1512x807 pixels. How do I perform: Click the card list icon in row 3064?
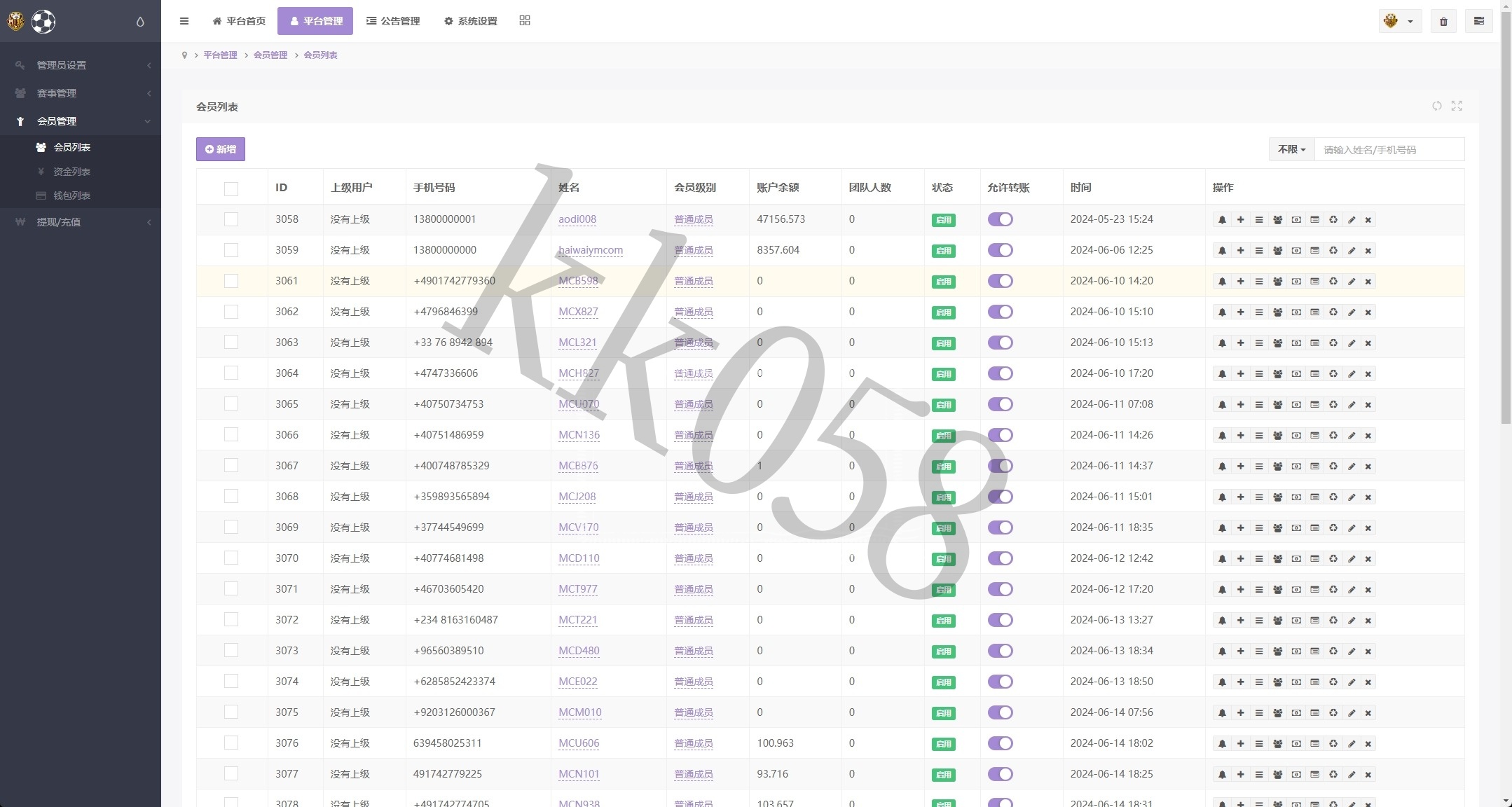click(x=1315, y=374)
